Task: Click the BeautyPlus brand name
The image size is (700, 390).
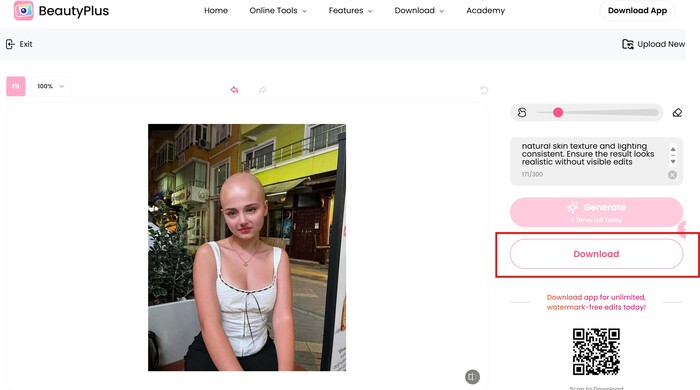Action: (x=74, y=11)
